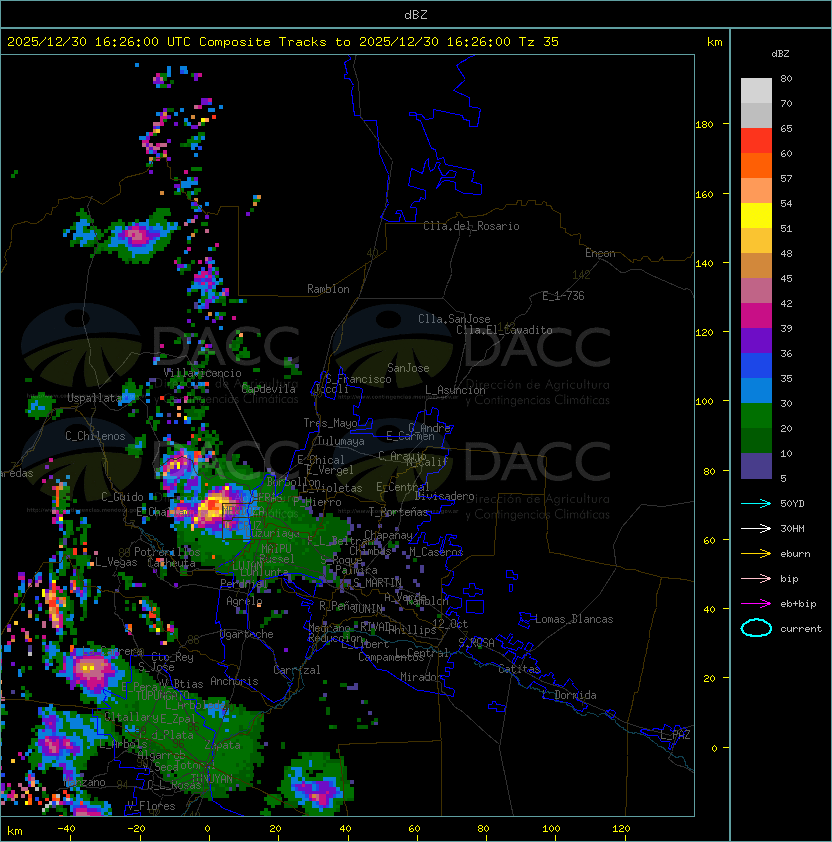This screenshot has height=842, width=832.
Task: Click the 'current' legend label
Action: pyautogui.click(x=801, y=629)
